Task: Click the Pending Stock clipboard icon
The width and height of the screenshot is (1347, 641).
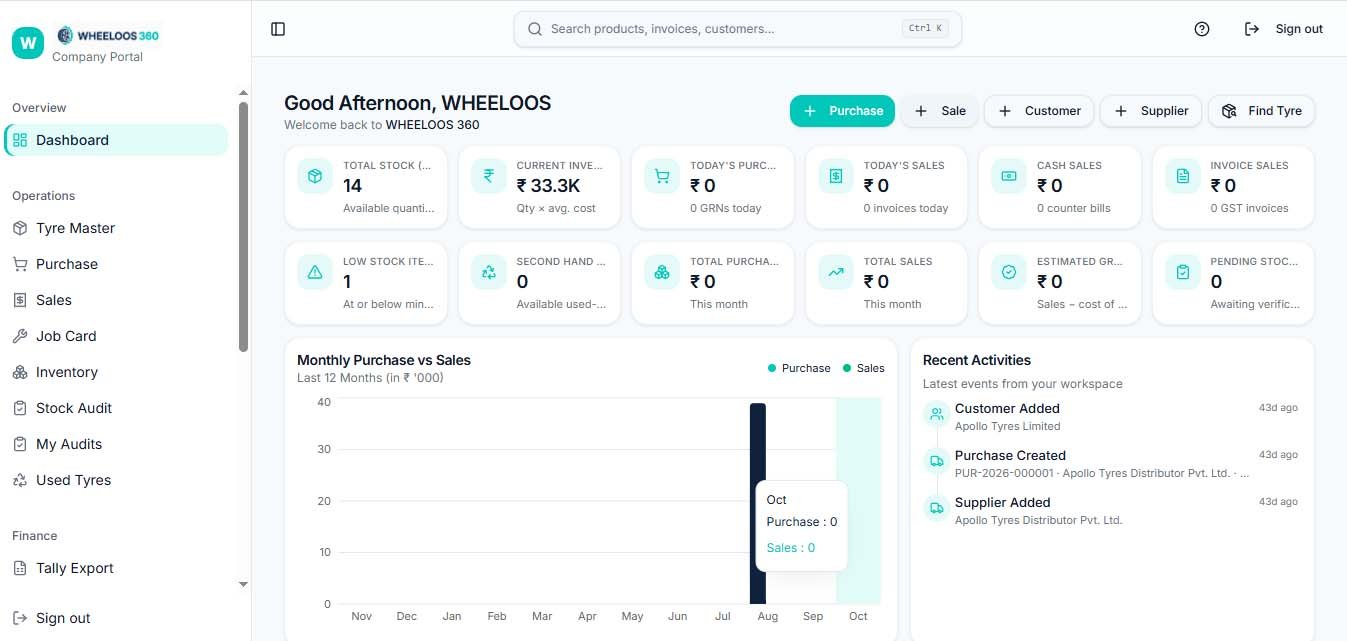Action: [x=1183, y=272]
